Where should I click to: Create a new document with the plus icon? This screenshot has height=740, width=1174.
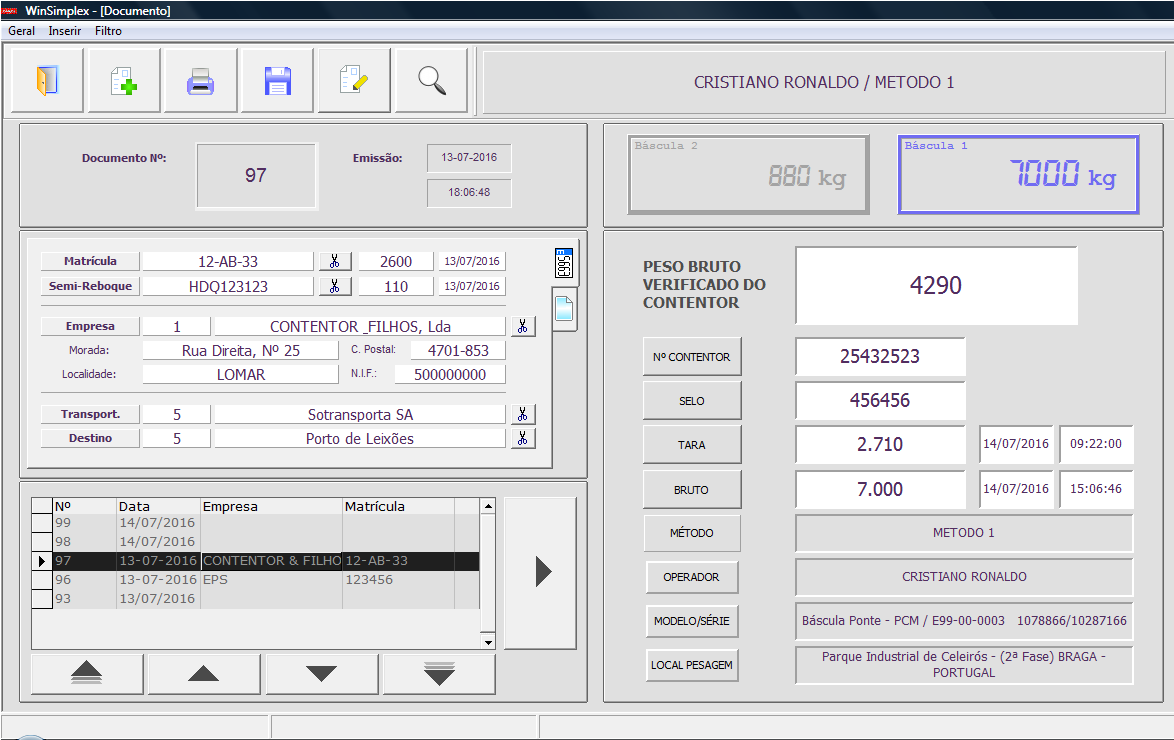pos(124,80)
